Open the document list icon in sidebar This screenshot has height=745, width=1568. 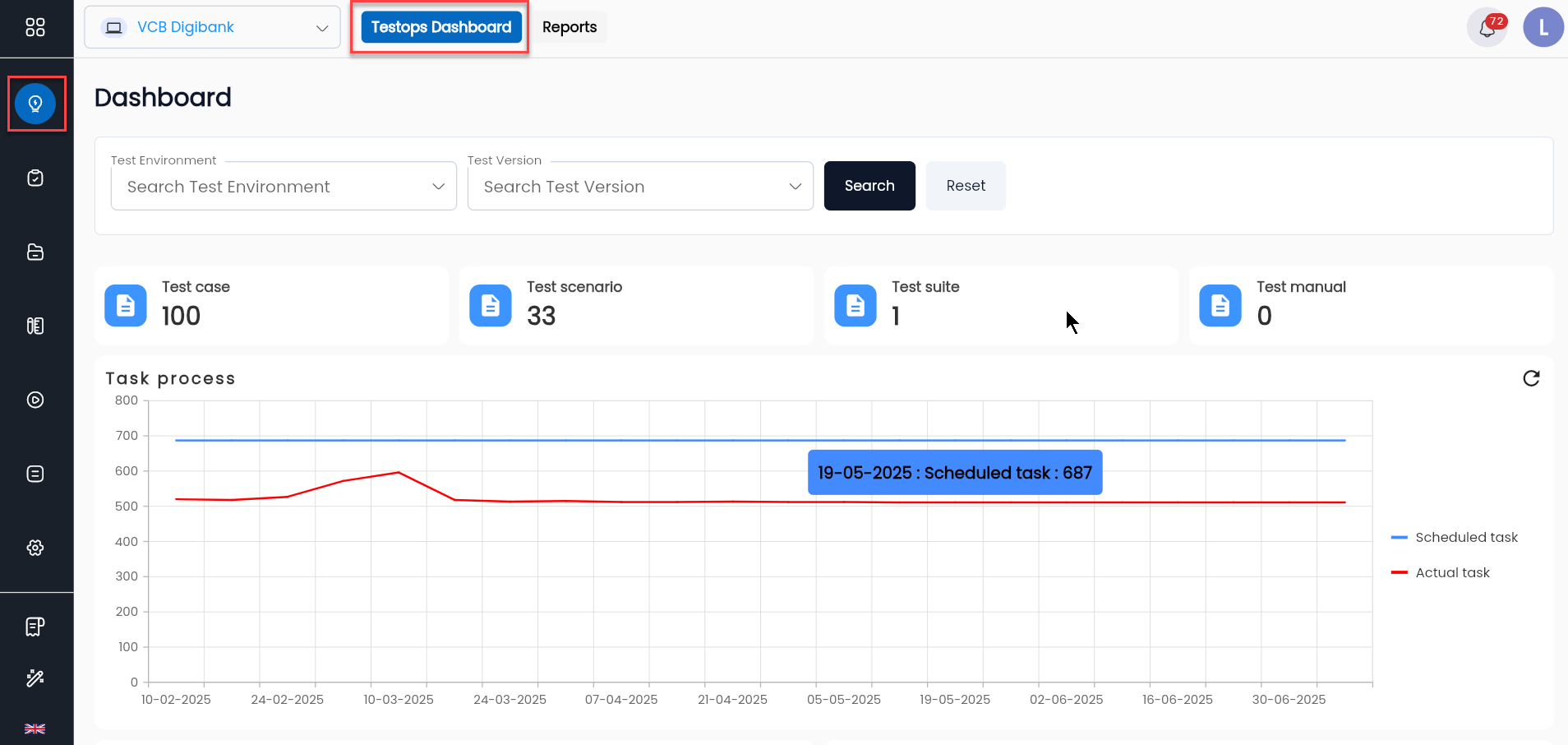coord(36,473)
